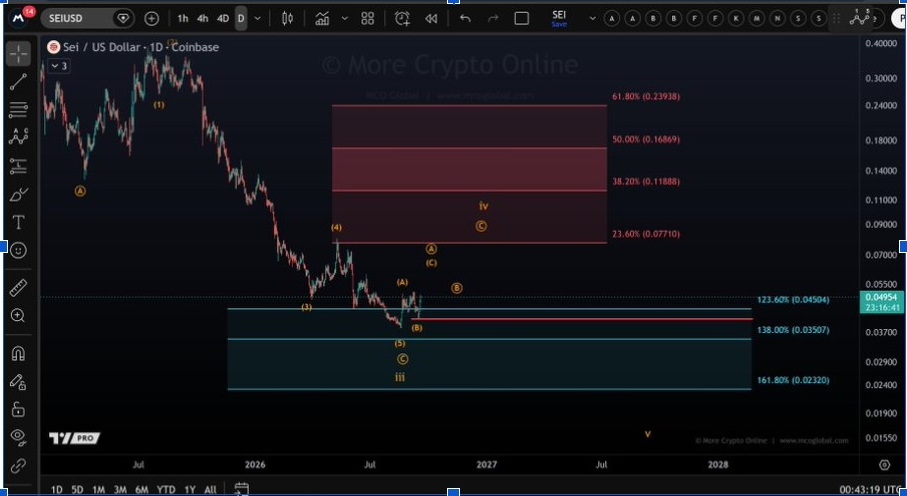Click the 61.80% (0.23938) Fibonacci label
Viewport: 907px width, 496px height.
click(646, 97)
